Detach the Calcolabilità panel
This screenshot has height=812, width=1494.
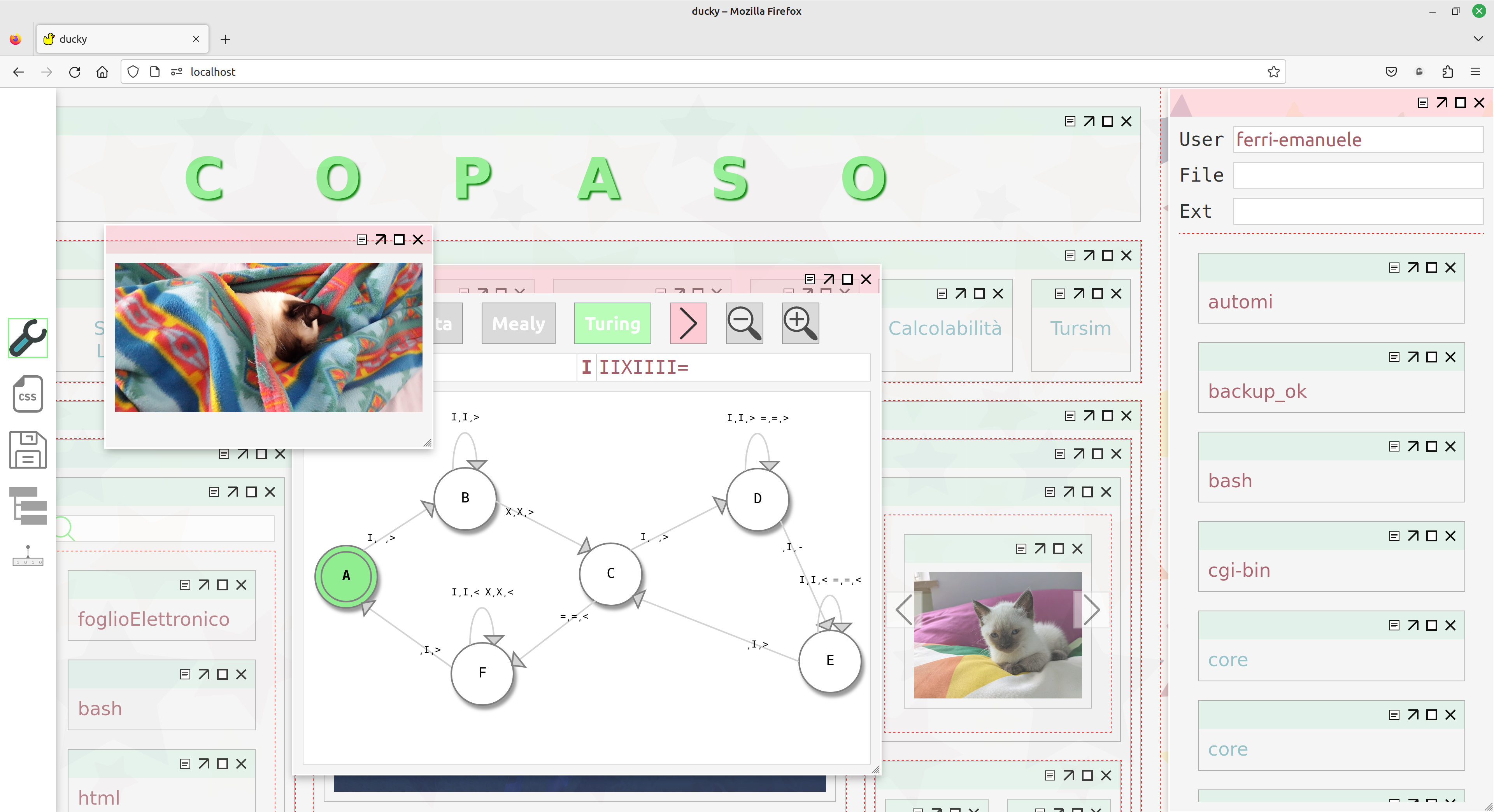pyautogui.click(x=961, y=294)
